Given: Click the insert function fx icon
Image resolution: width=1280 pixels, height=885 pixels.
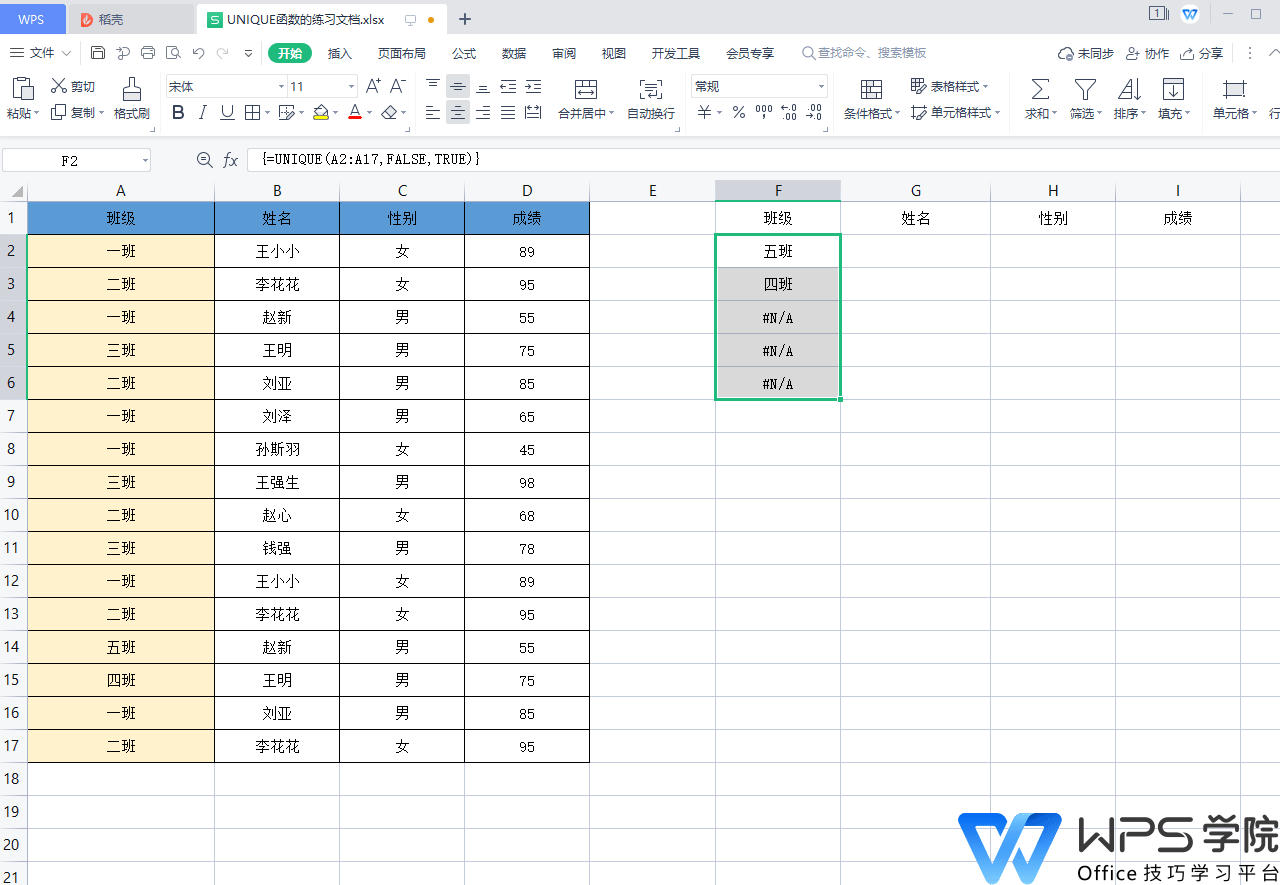Looking at the screenshot, I should coord(230,160).
